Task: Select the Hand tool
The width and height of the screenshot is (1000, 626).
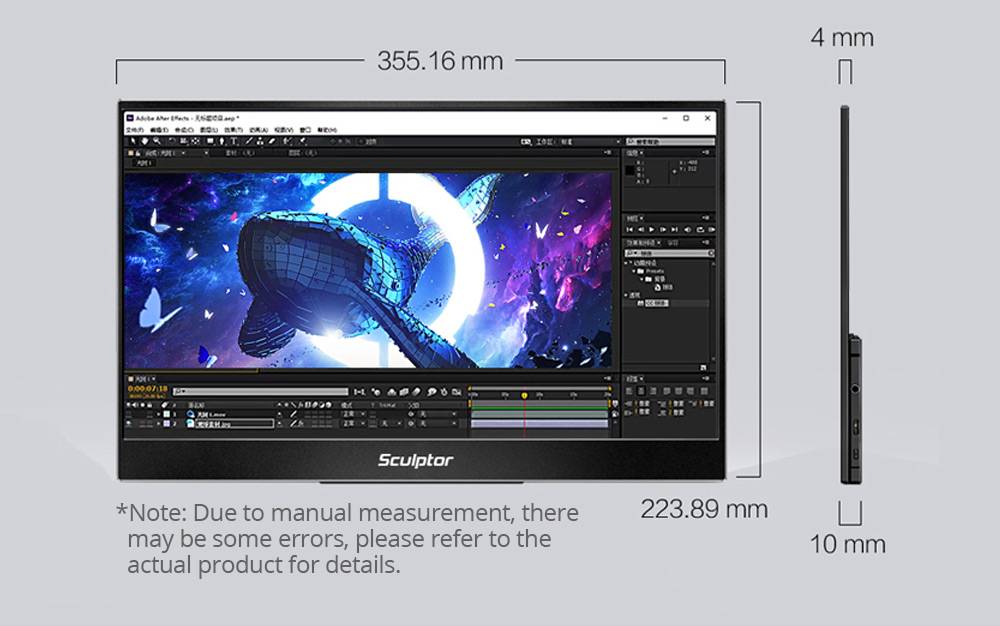Action: [145, 141]
